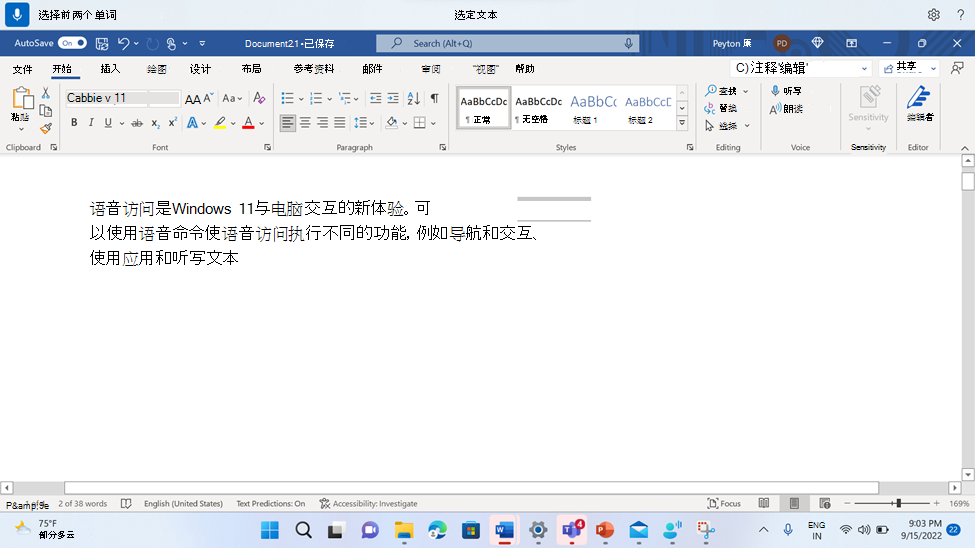975x548 pixels.
Task: Click 查找 find in Editing group
Action: tap(721, 91)
